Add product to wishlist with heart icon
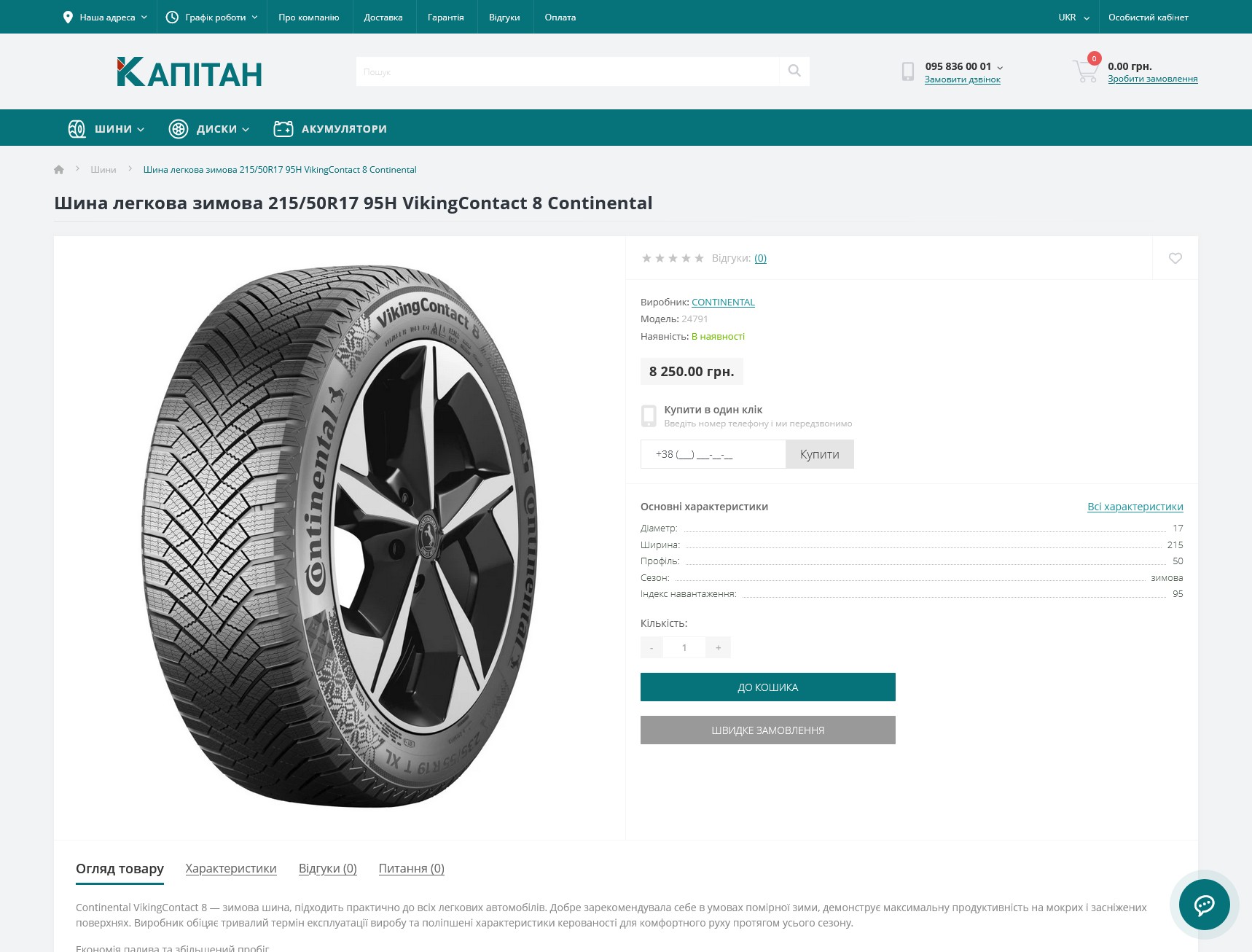 (x=1175, y=258)
